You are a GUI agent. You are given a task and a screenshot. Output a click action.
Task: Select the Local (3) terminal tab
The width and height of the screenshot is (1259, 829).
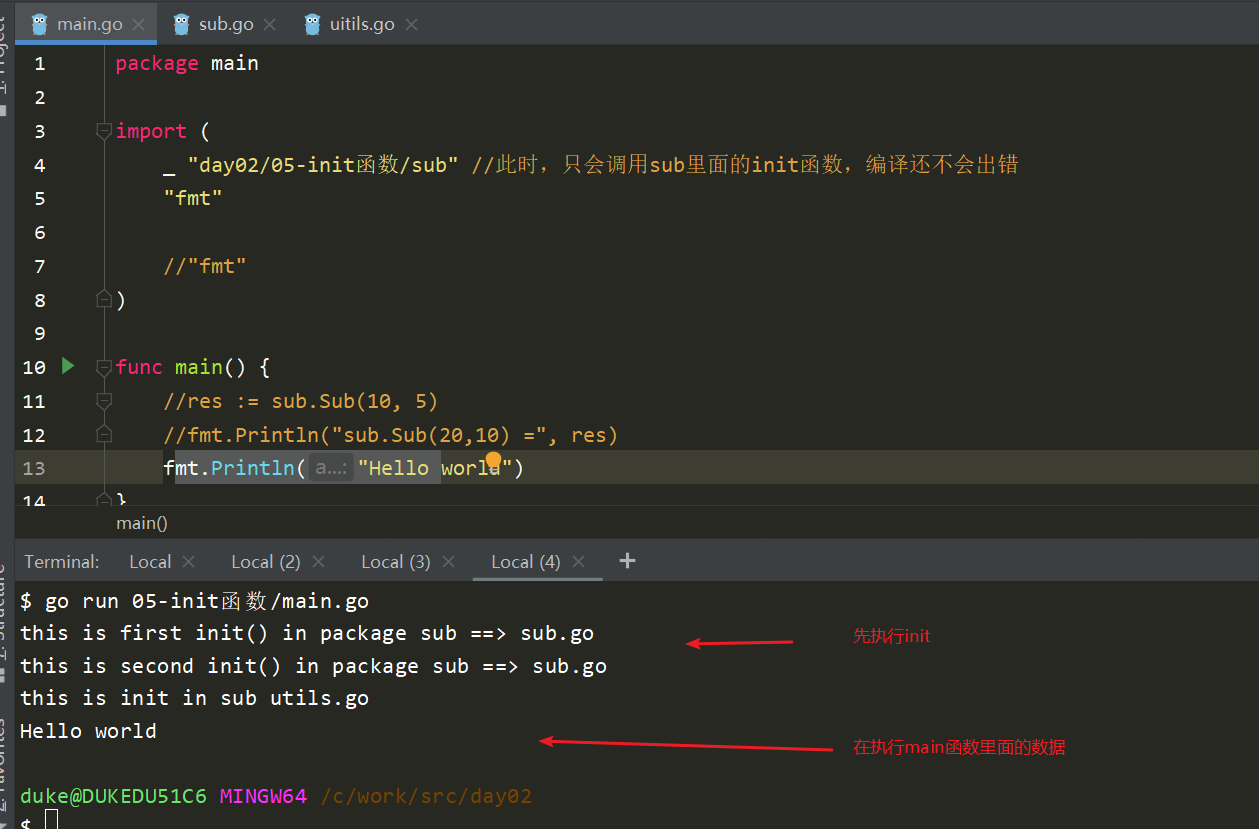(x=395, y=562)
